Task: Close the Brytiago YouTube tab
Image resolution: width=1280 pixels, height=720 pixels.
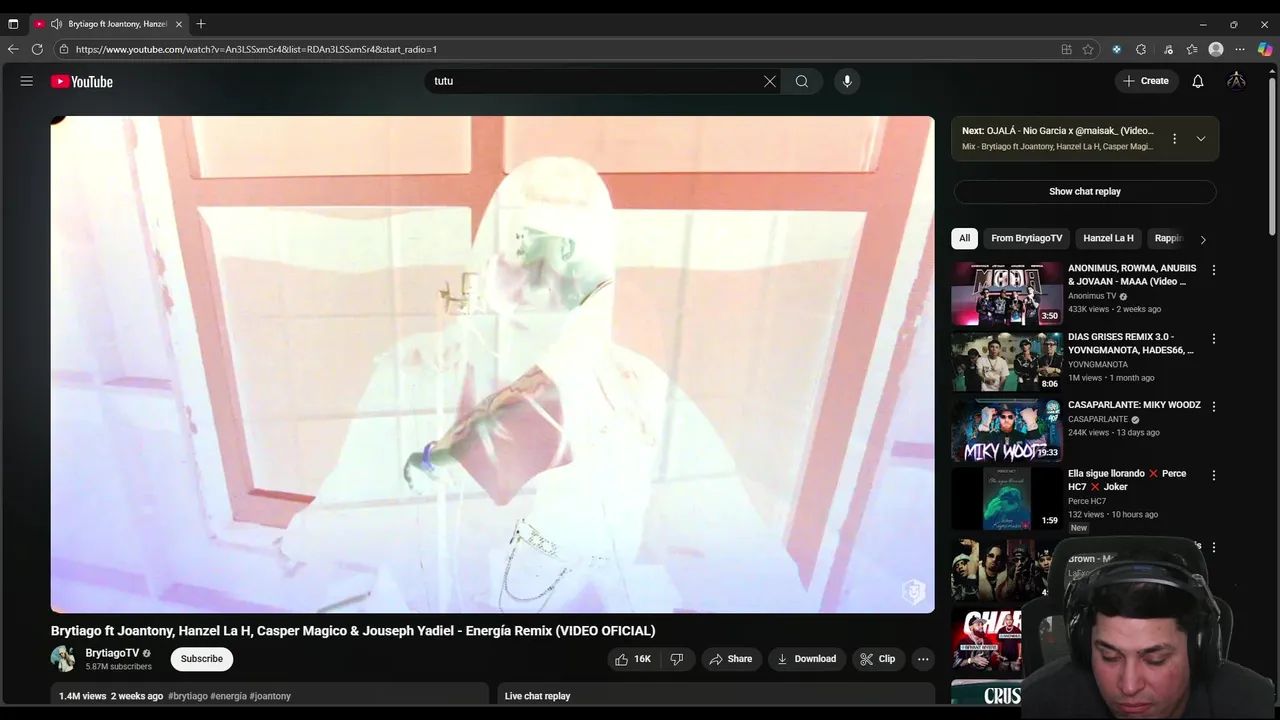Action: (179, 24)
